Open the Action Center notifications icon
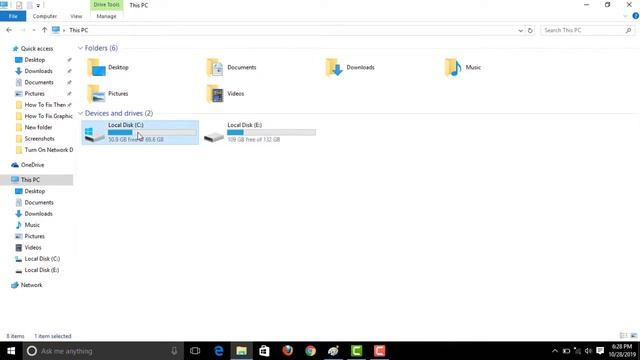Viewport: 640px width, 360px height. coord(600,351)
